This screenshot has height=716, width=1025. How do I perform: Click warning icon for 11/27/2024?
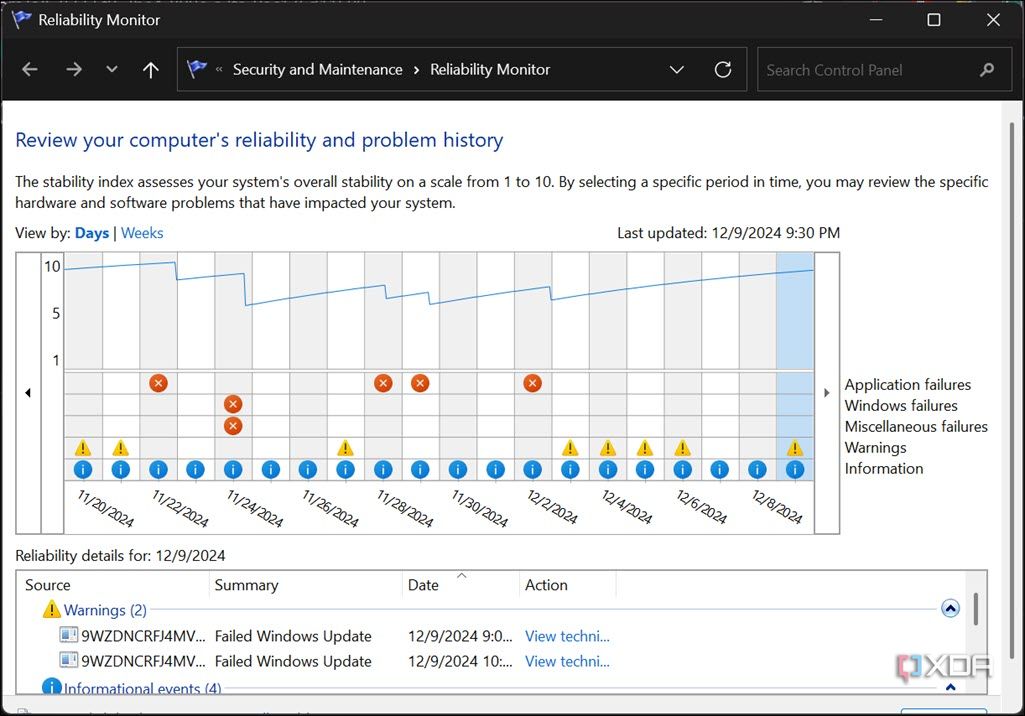pos(345,448)
